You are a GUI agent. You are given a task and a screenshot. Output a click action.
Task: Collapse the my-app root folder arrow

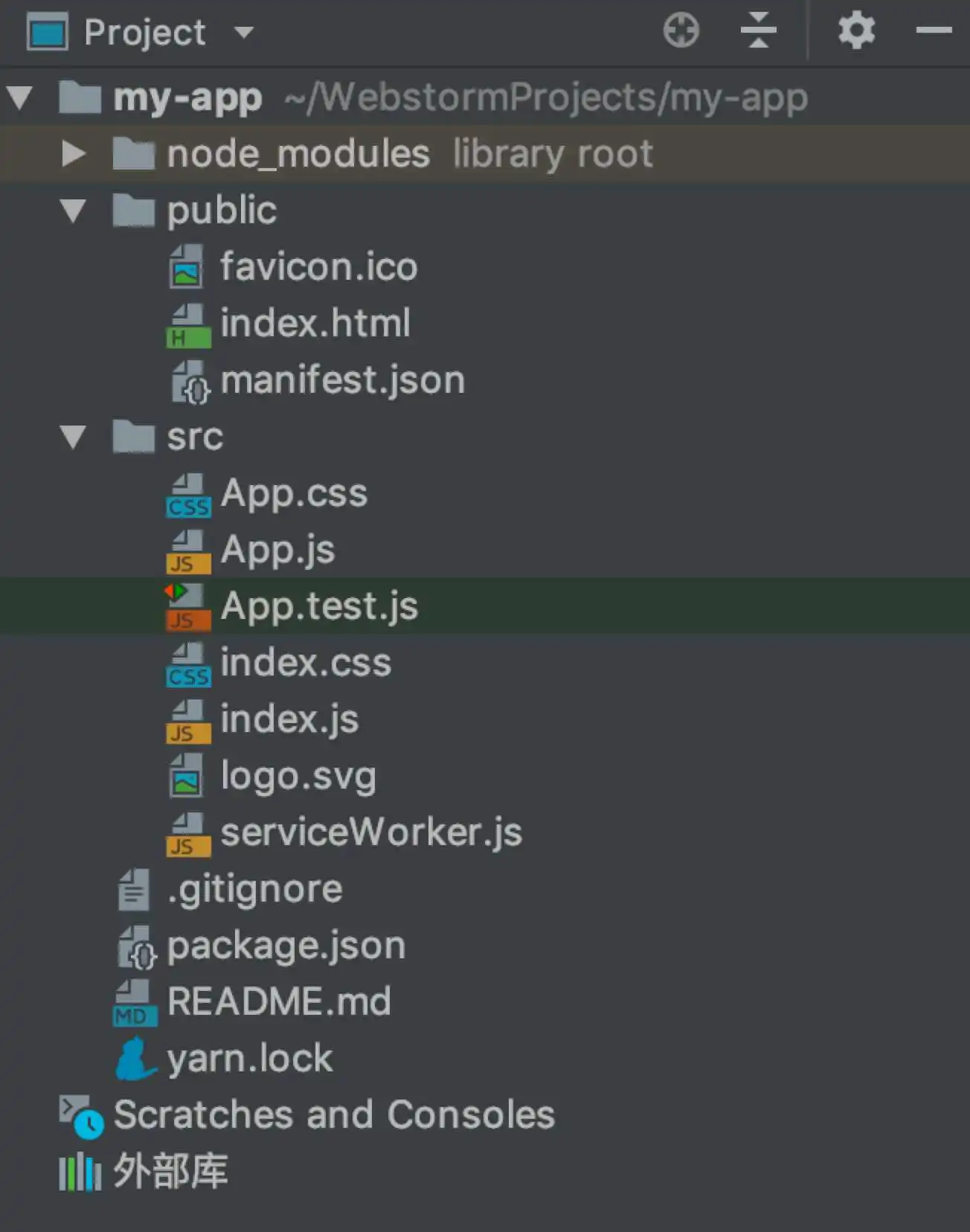19,98
